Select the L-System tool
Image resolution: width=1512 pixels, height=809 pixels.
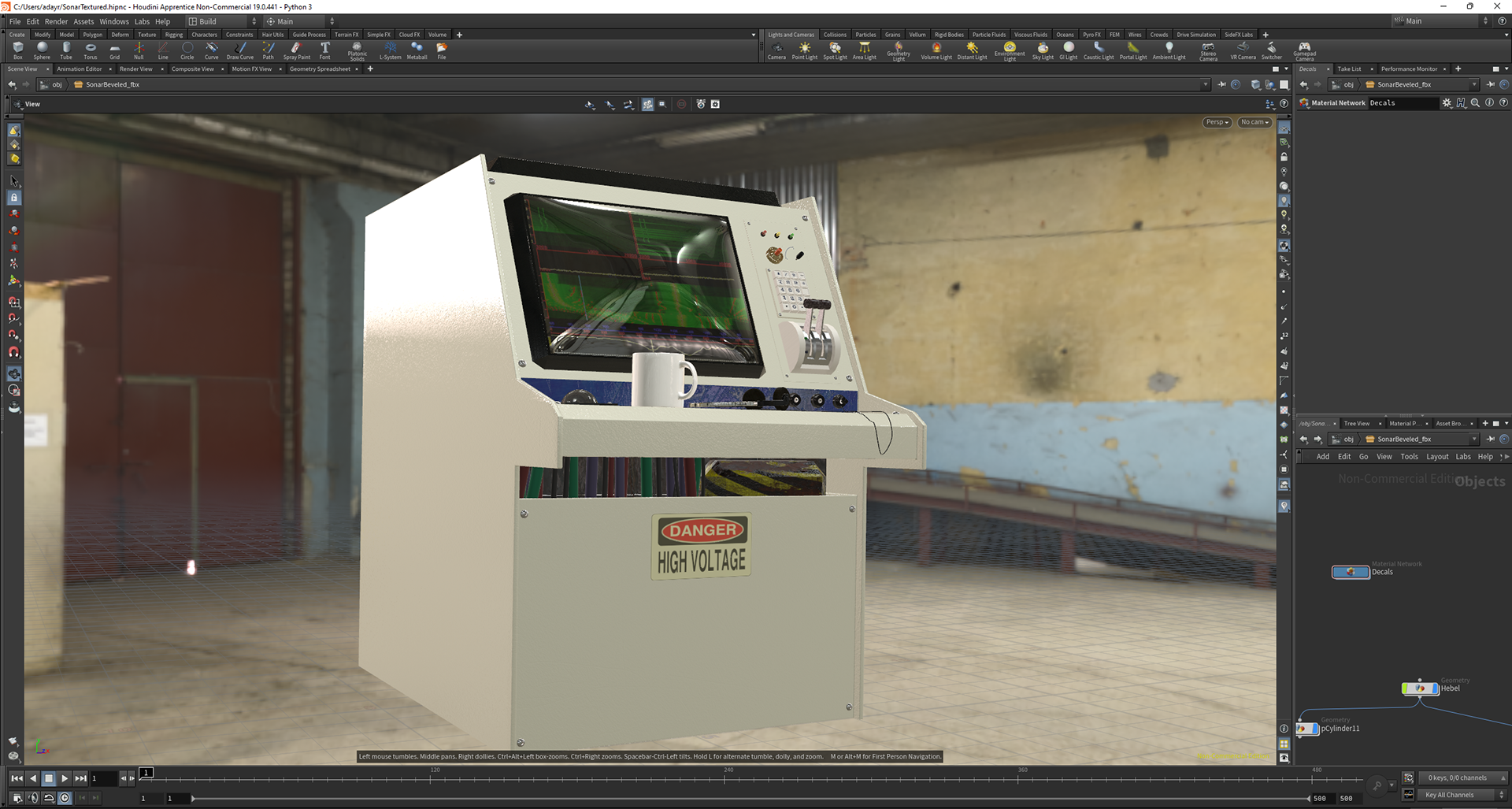click(x=390, y=50)
